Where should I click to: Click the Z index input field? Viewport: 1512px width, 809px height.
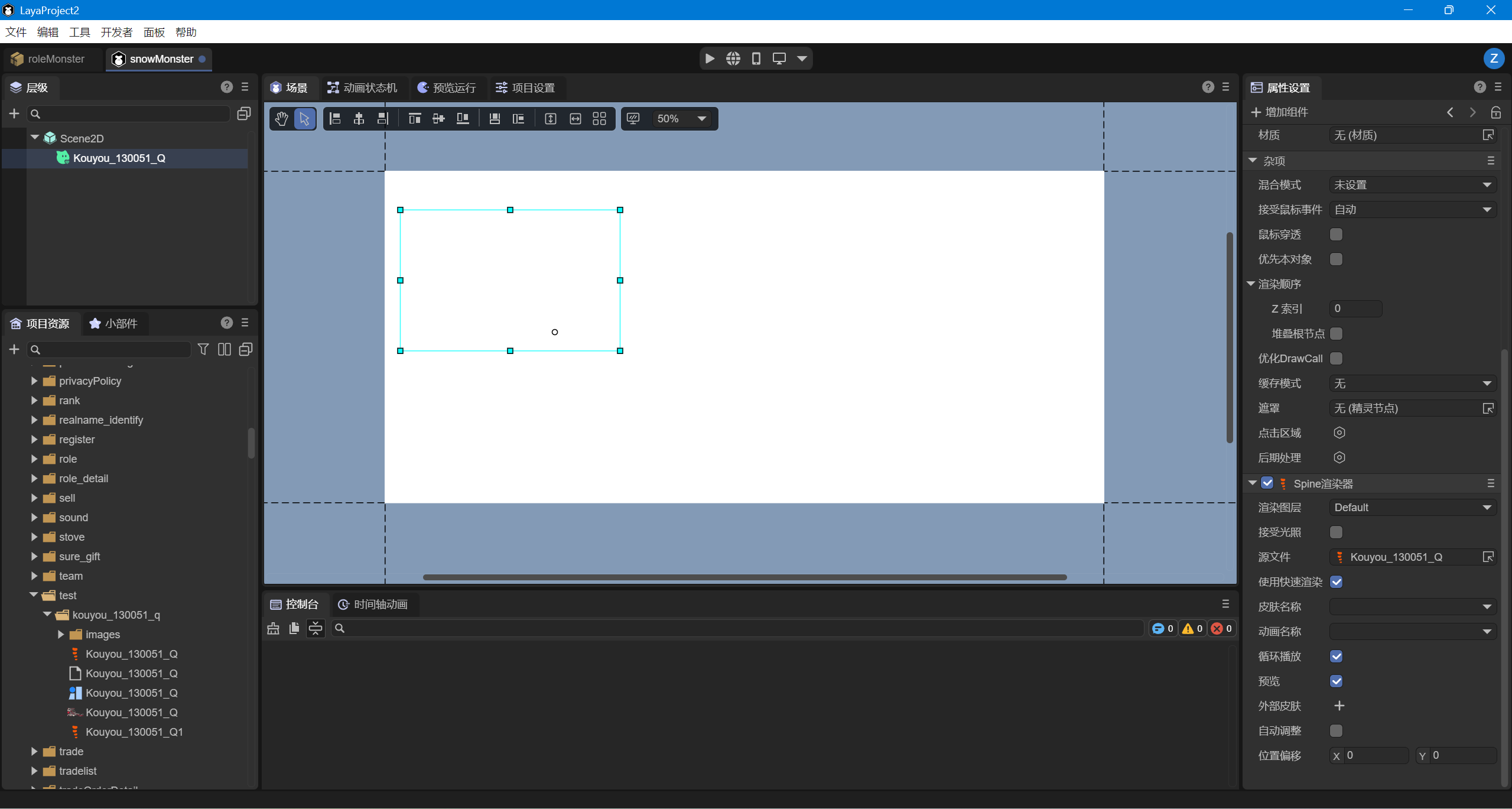tap(1355, 308)
